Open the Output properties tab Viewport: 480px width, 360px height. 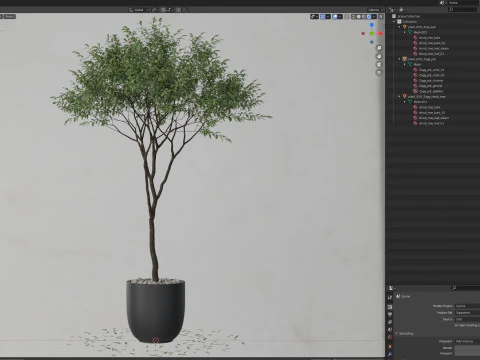390,314
